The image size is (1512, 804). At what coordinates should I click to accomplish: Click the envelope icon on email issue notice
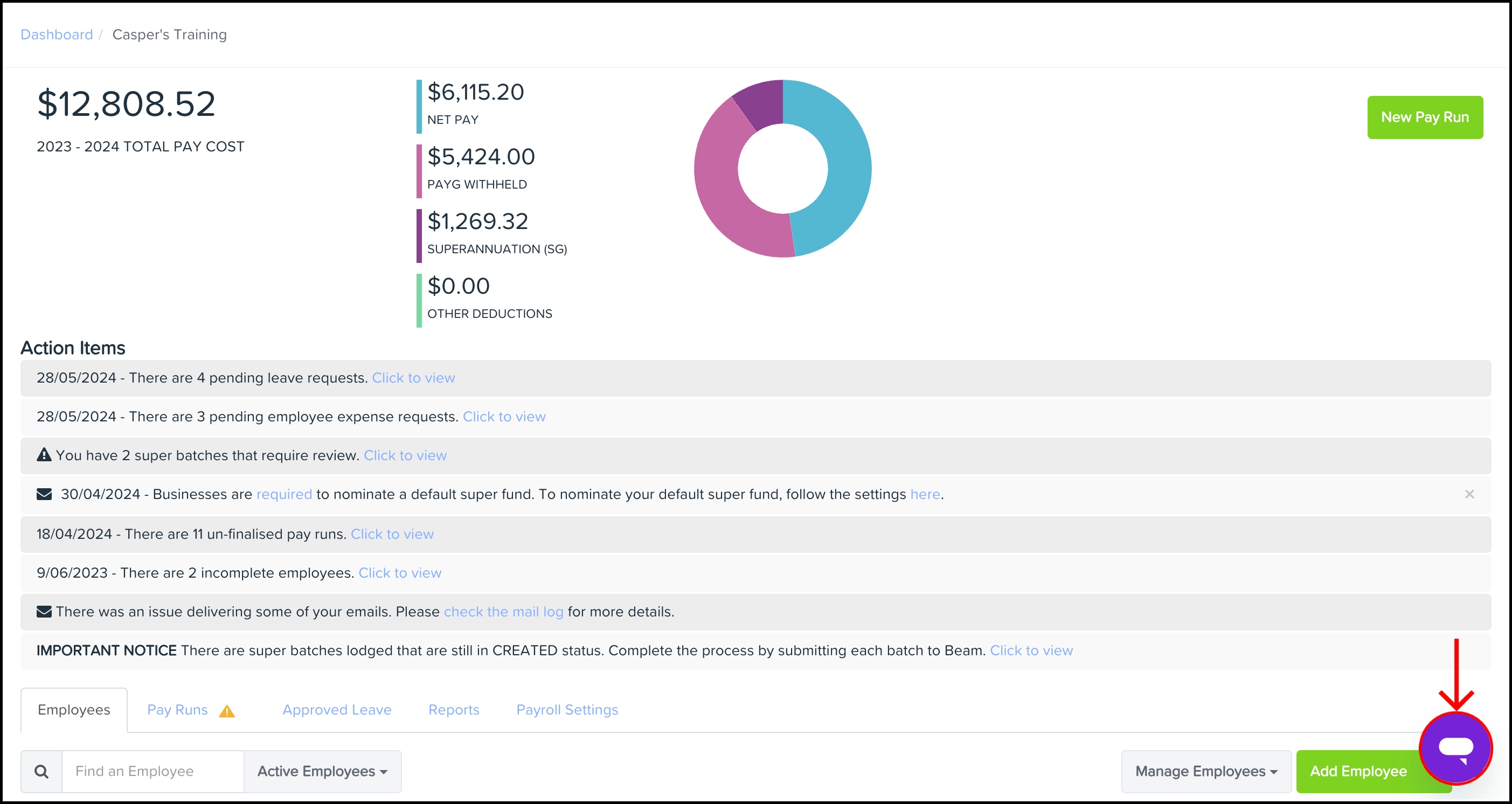(x=44, y=612)
